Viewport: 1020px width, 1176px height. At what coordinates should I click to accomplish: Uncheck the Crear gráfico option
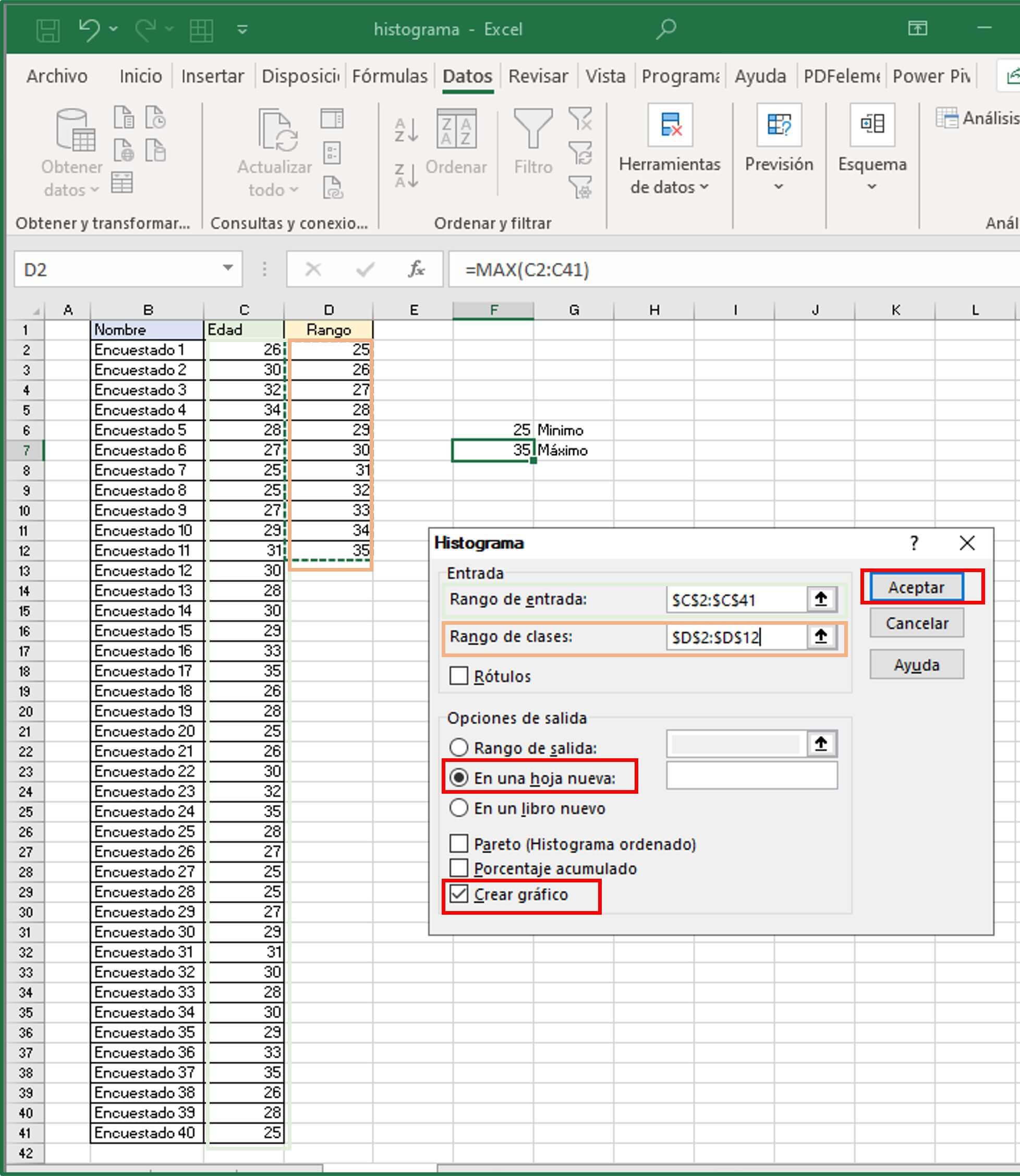coord(458,894)
